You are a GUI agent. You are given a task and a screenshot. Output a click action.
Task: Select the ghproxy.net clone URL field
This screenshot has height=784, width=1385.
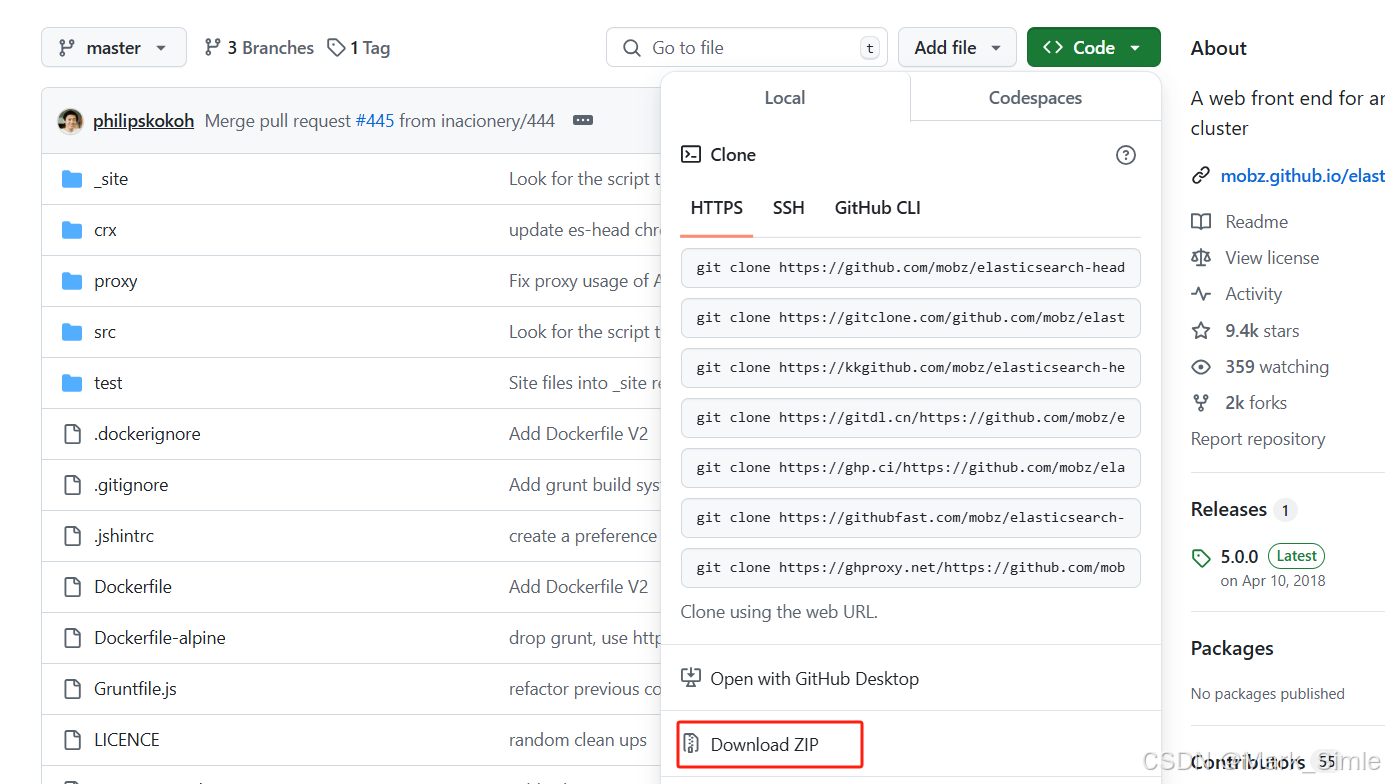pyautogui.click(x=911, y=568)
